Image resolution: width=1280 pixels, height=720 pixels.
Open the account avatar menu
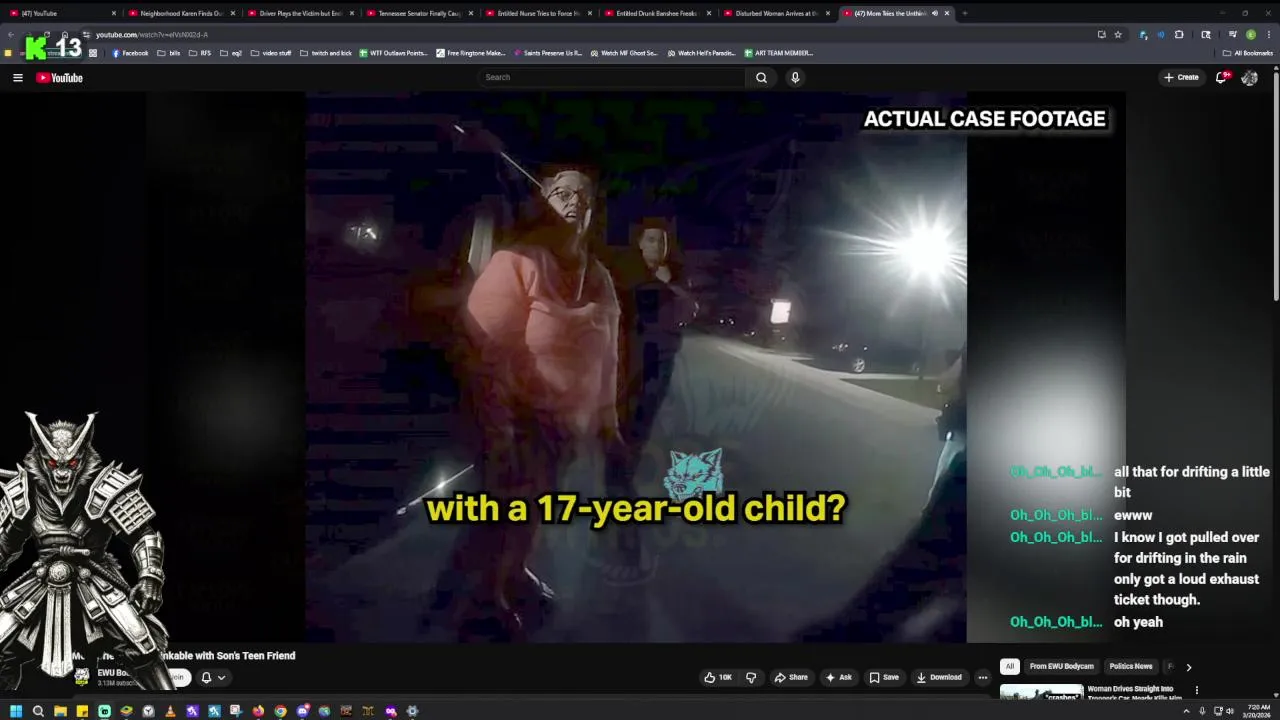pyautogui.click(x=1249, y=77)
